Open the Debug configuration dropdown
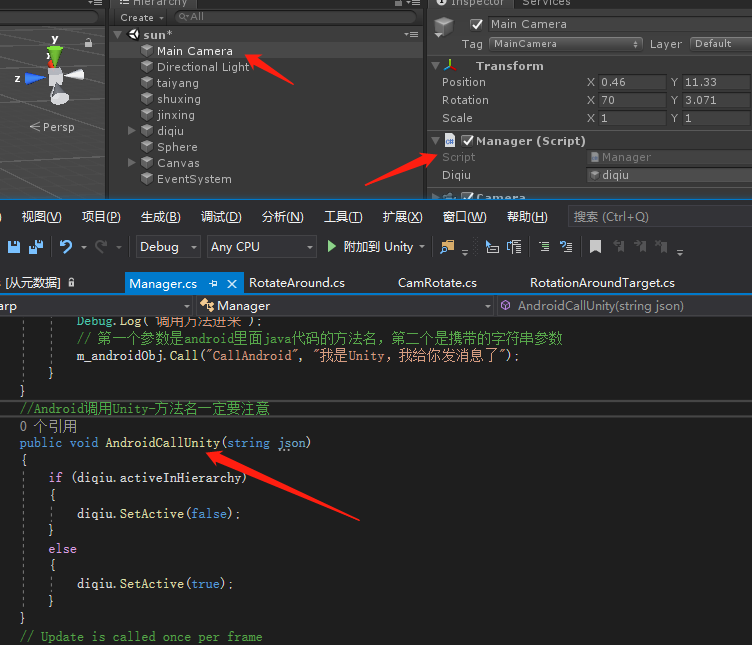 [166, 246]
